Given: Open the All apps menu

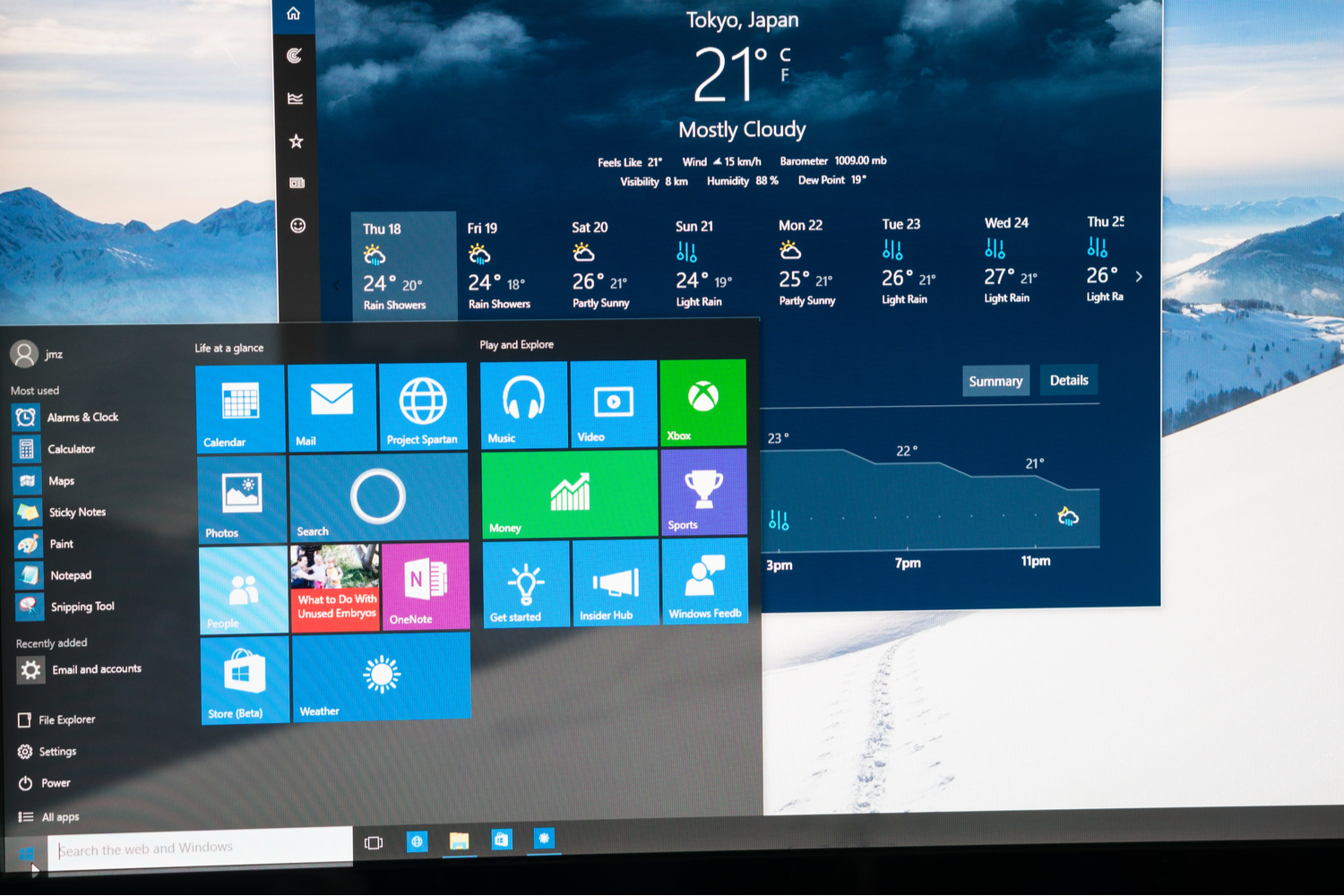Looking at the screenshot, I should [x=58, y=816].
